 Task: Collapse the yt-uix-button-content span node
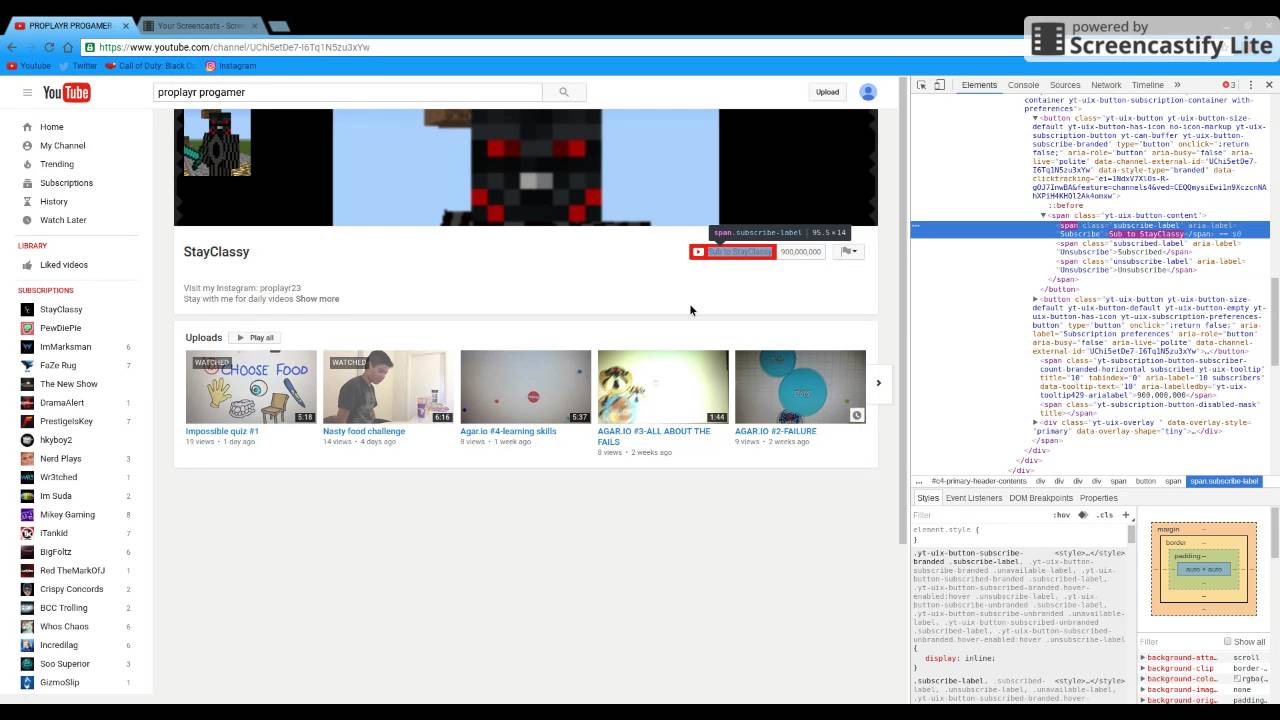pos(1043,216)
